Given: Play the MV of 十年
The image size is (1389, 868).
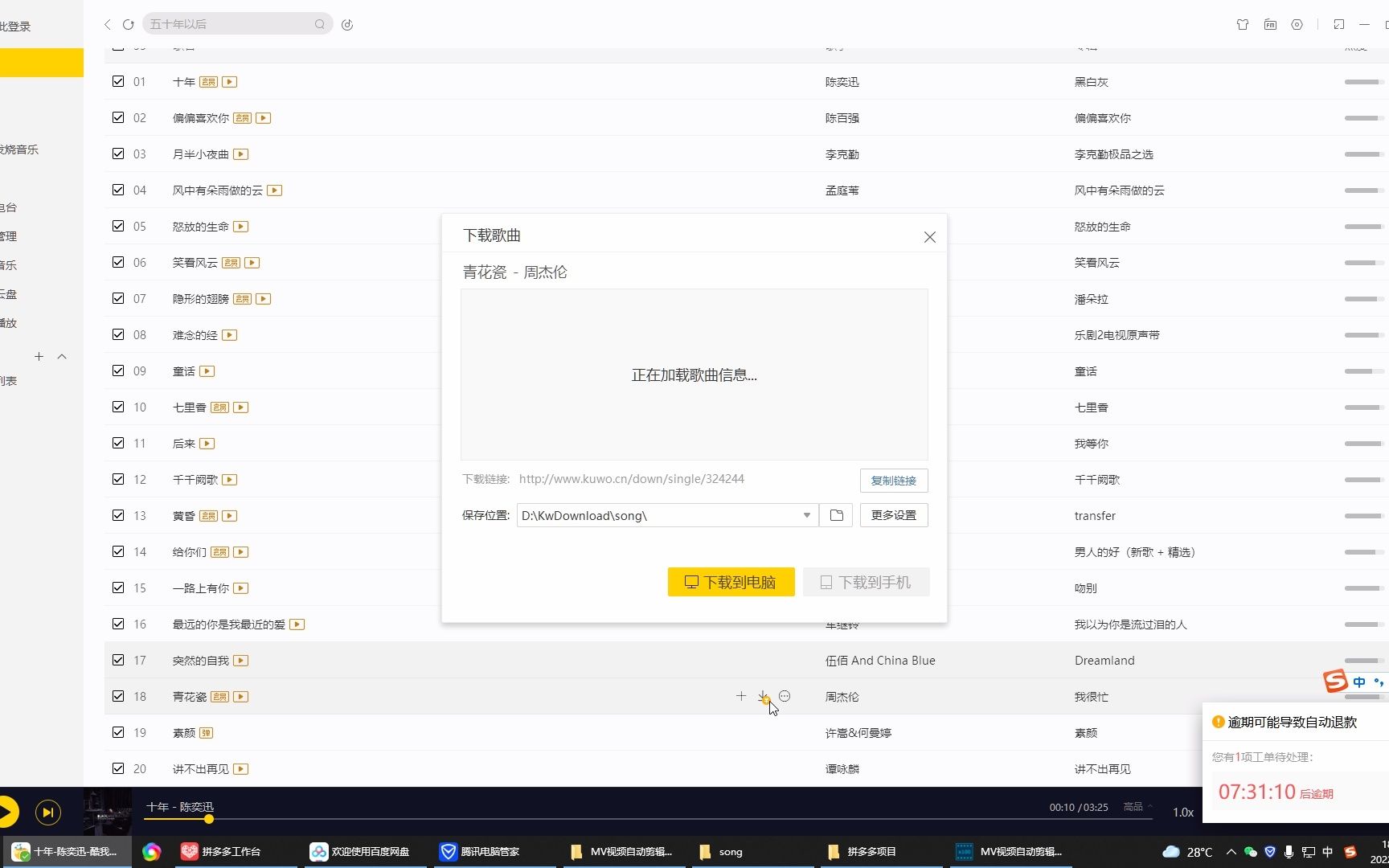Looking at the screenshot, I should (230, 82).
